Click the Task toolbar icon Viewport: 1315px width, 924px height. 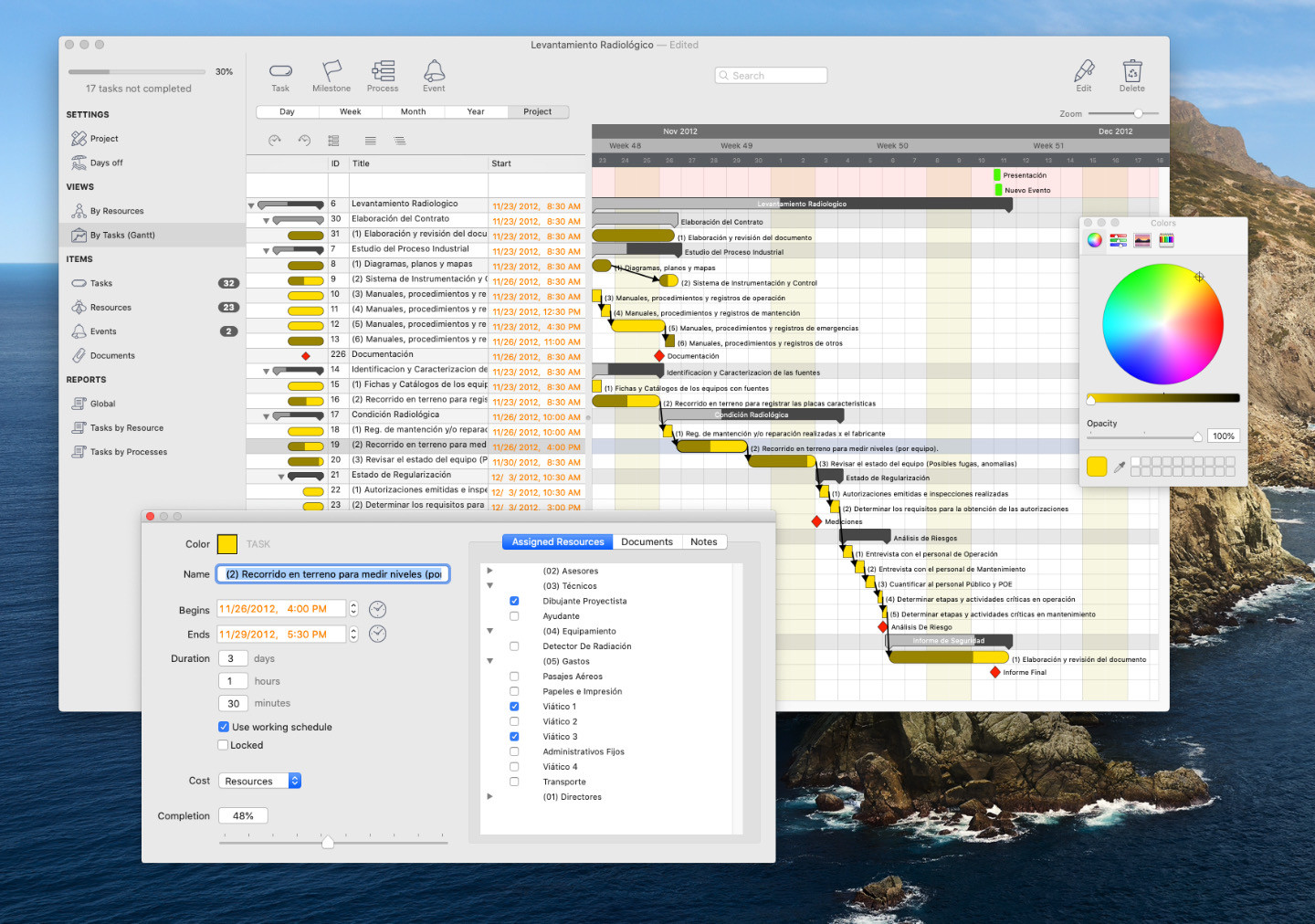tap(280, 72)
